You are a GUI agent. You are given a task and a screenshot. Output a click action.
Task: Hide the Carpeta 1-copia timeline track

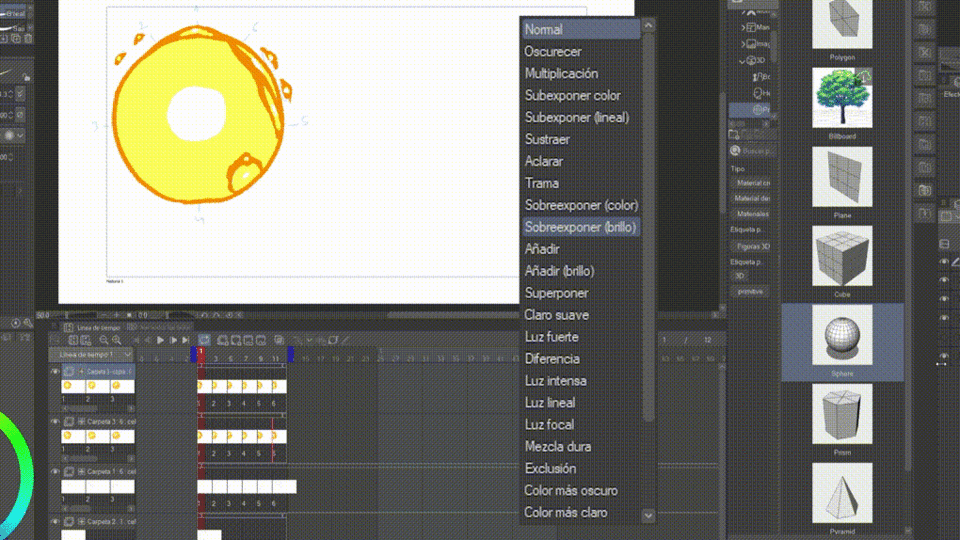(54, 372)
